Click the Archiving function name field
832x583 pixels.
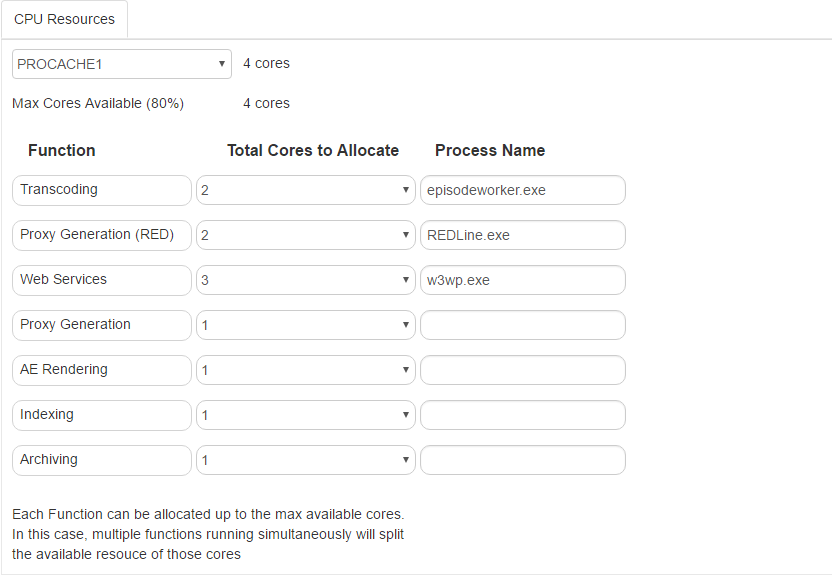pos(102,460)
